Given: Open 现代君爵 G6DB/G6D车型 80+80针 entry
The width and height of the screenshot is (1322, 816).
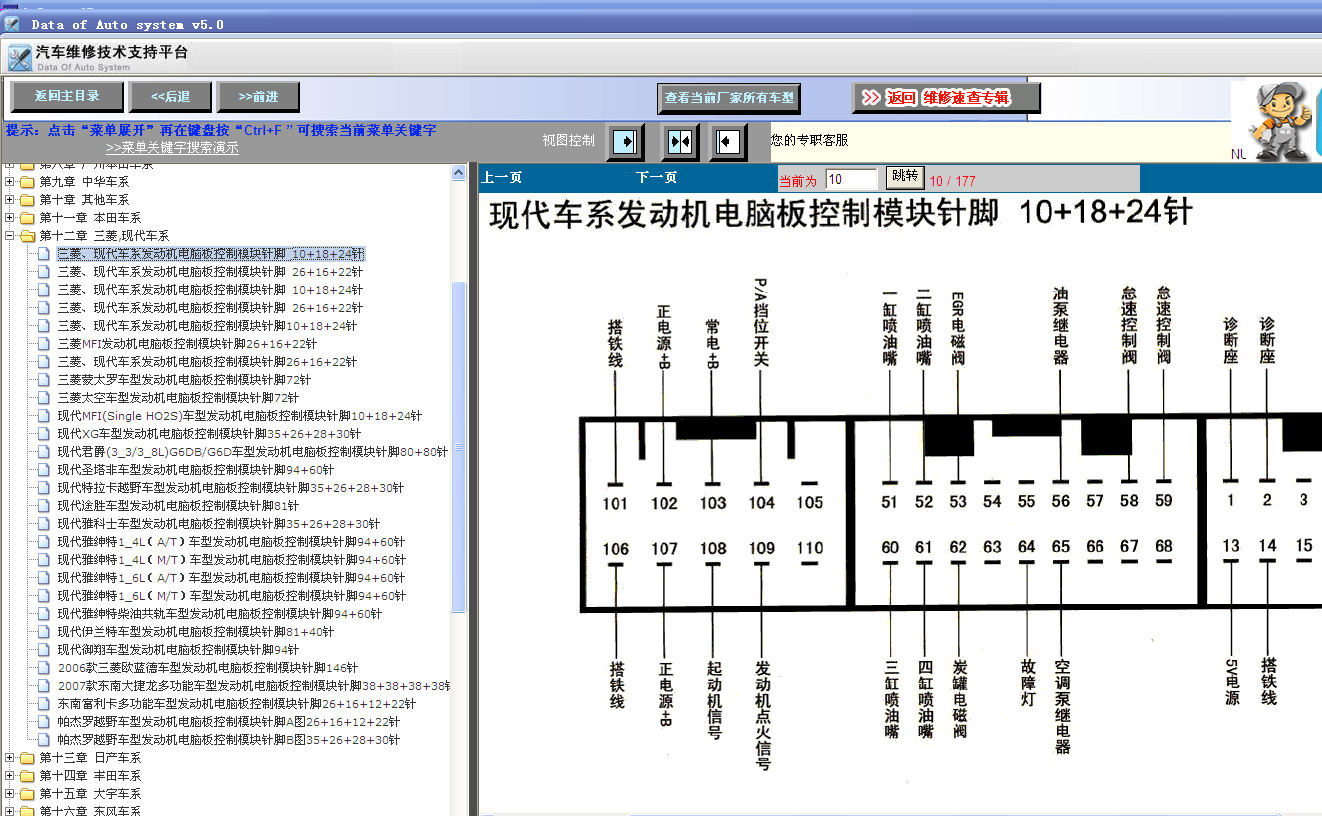Looking at the screenshot, I should click(252, 452).
